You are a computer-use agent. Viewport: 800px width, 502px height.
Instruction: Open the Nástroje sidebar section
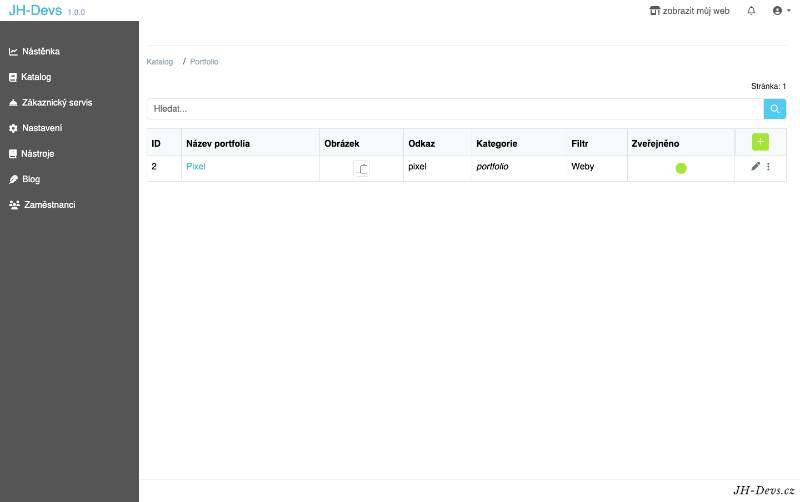click(x=40, y=154)
